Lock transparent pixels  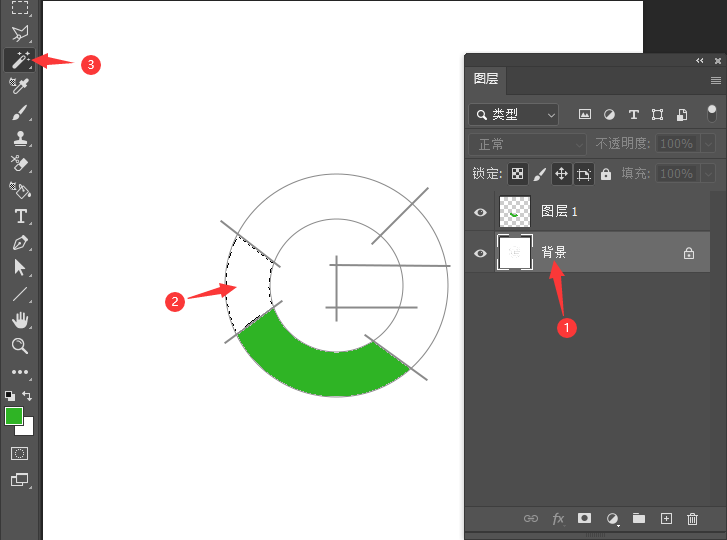point(517,174)
